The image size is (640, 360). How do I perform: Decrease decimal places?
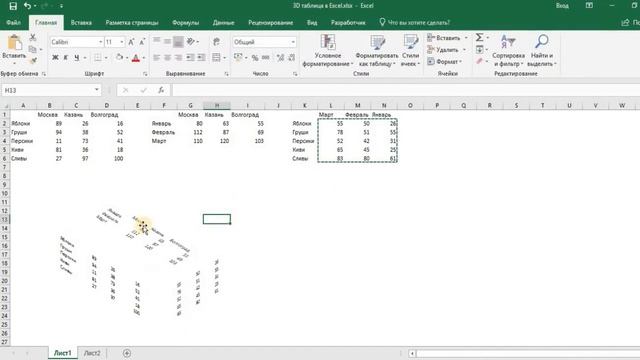tap(291, 58)
